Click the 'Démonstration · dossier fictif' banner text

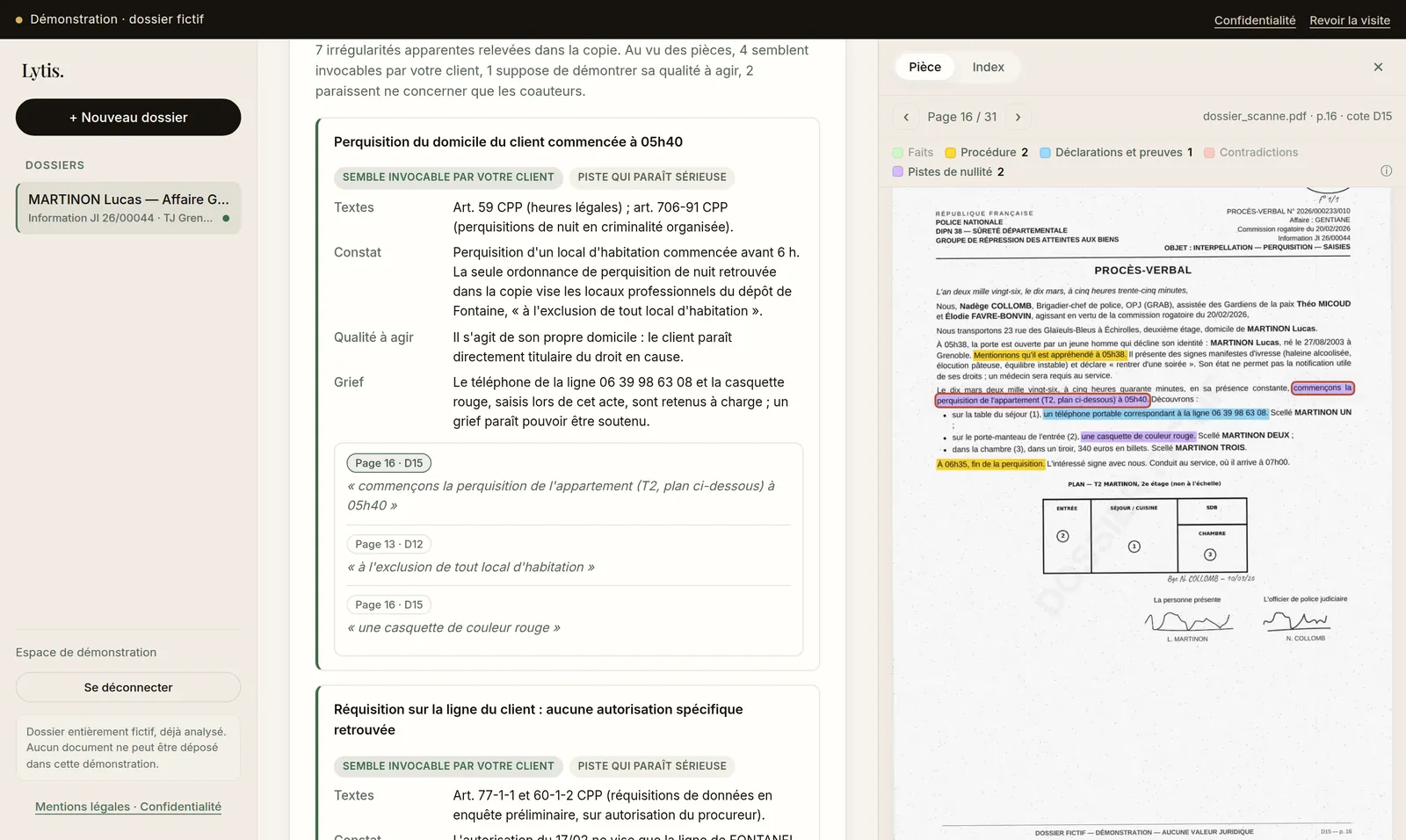(117, 19)
